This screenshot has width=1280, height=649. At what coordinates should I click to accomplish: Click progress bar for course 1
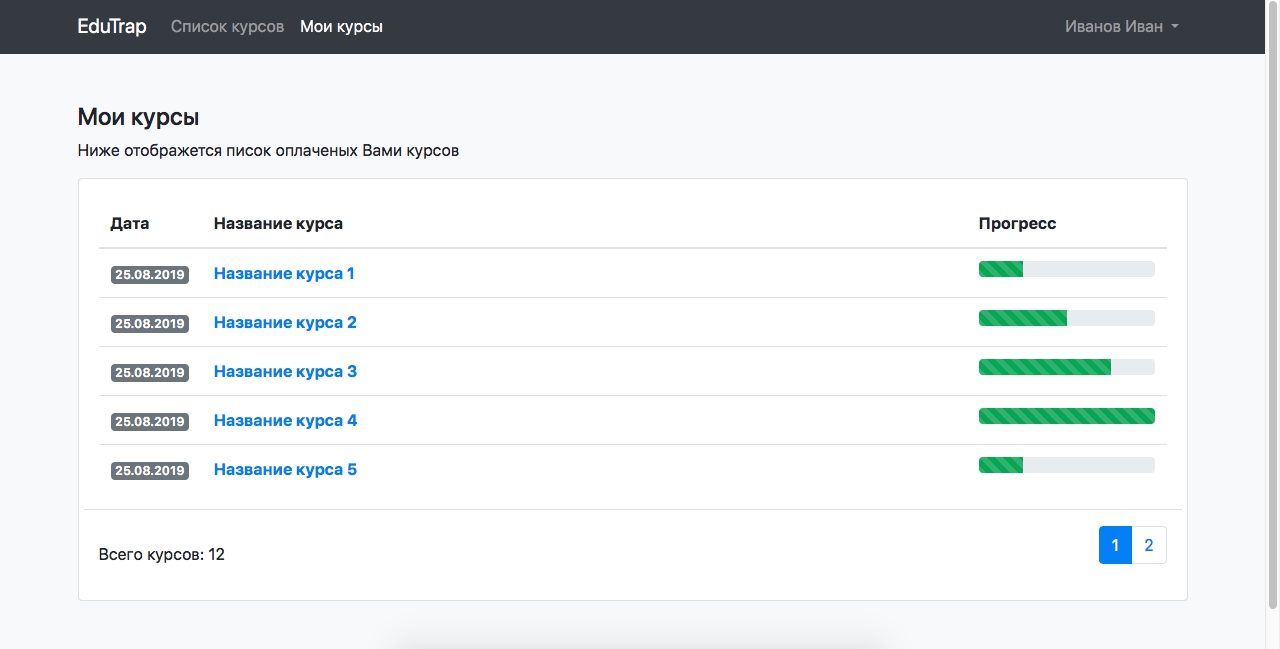pyautogui.click(x=1066, y=269)
